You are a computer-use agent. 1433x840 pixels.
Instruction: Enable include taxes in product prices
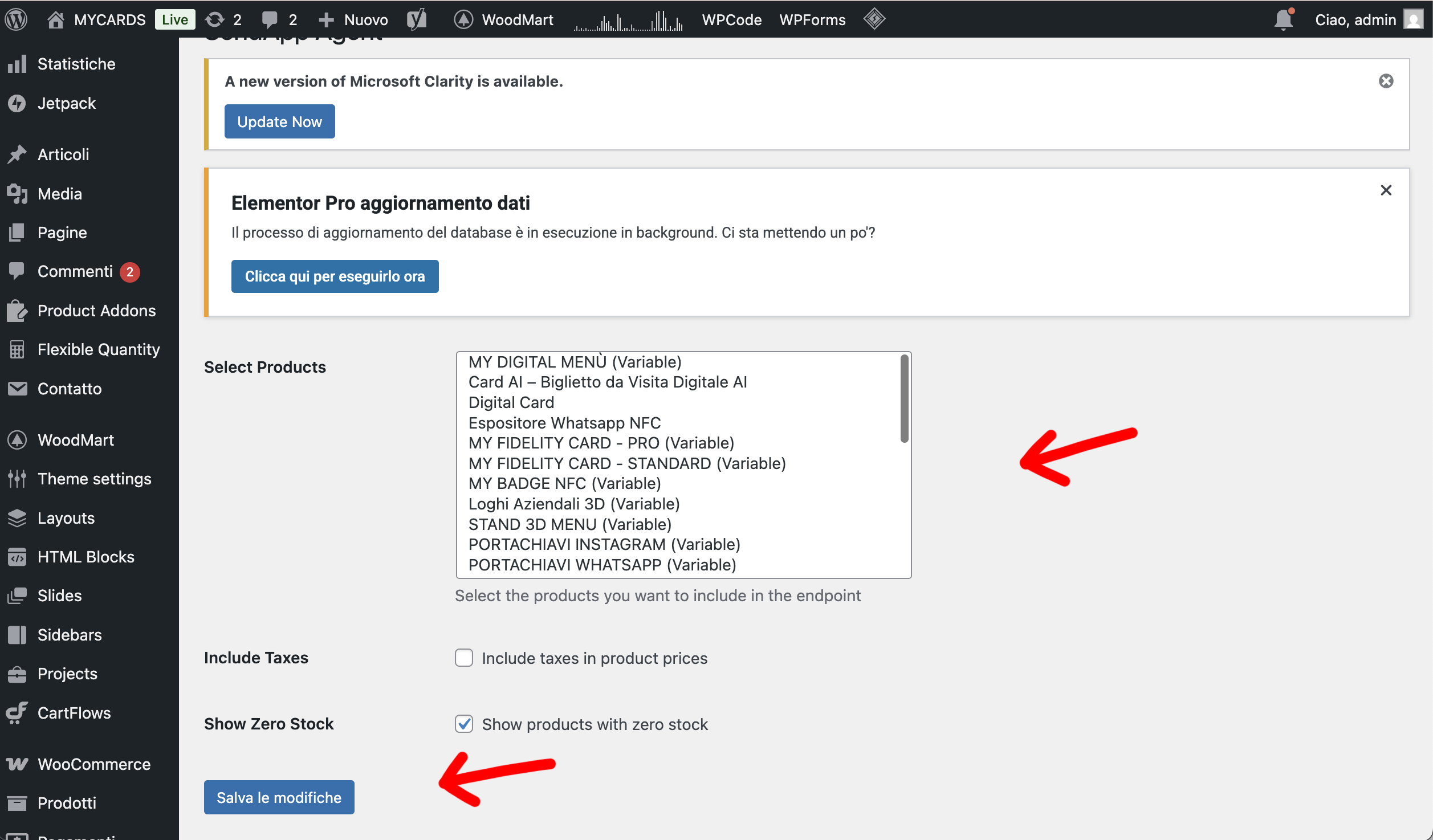point(464,658)
